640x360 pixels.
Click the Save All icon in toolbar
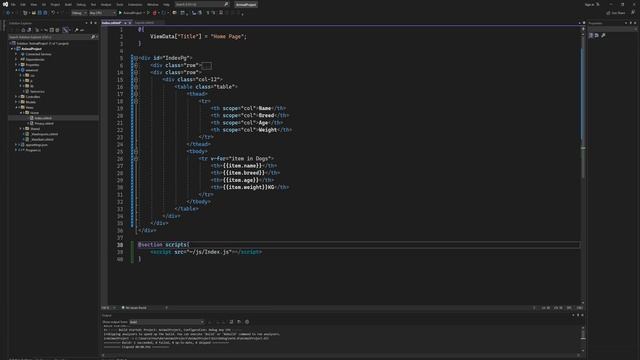coord(45,13)
